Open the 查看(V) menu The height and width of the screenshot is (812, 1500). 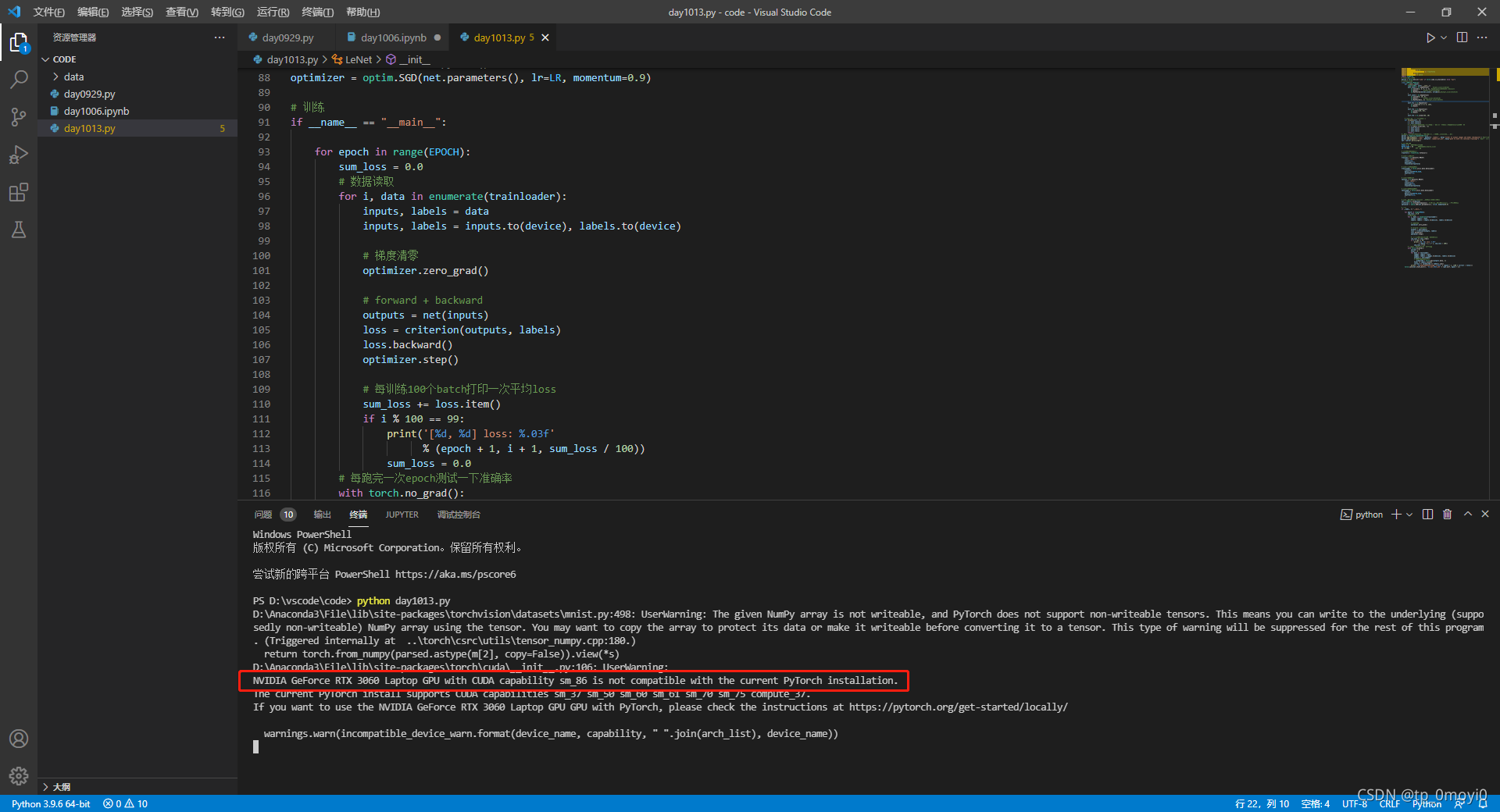click(x=182, y=12)
